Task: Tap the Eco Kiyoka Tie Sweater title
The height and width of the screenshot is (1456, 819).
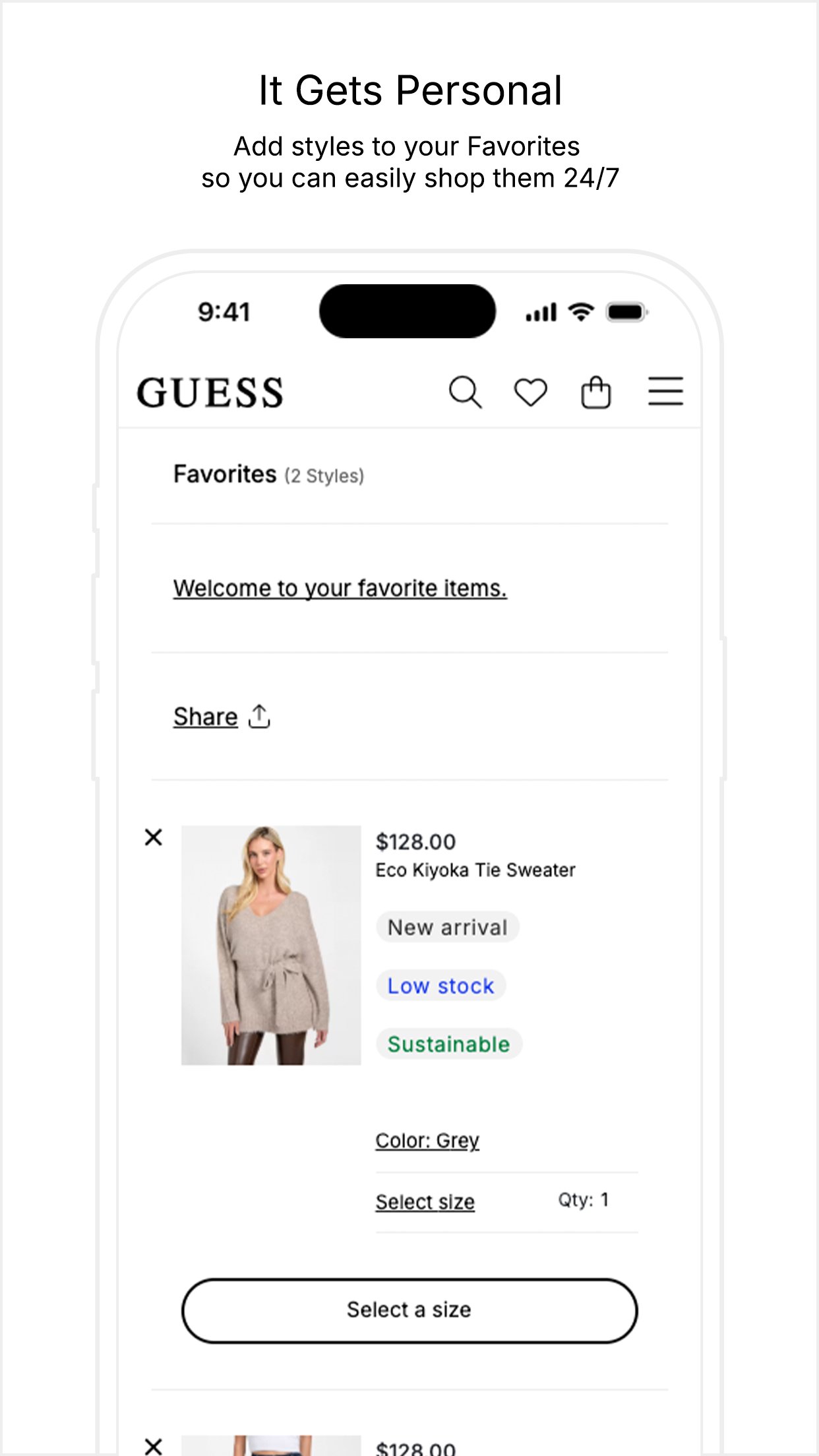Action: [x=475, y=870]
